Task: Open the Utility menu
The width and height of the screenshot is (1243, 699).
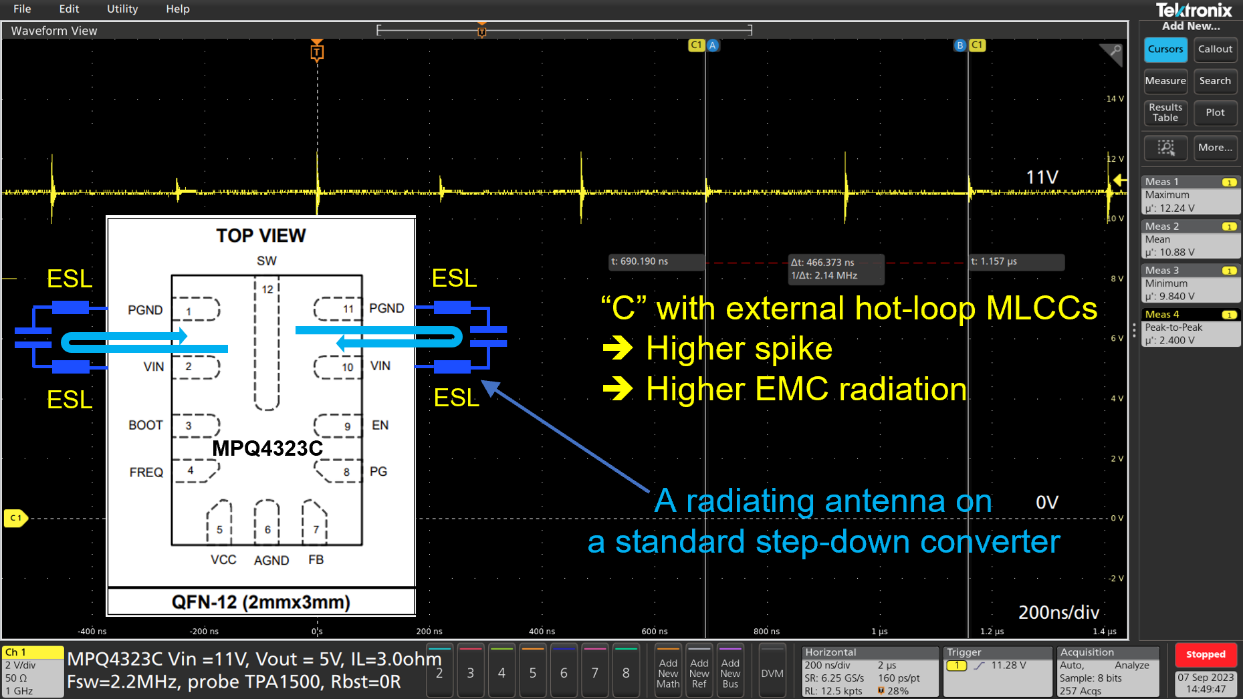Action: point(122,9)
